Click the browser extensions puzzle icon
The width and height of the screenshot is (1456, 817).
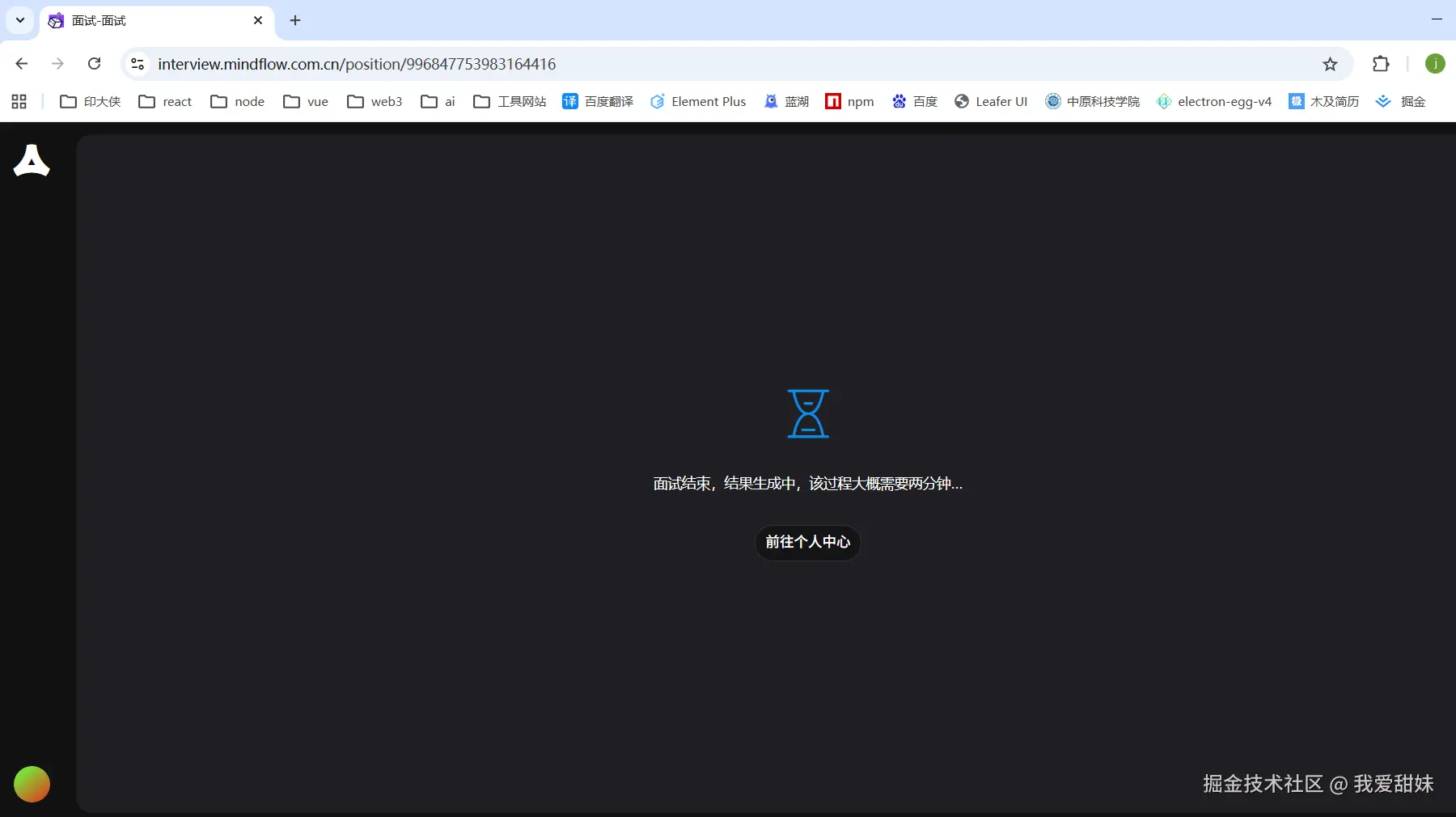click(x=1382, y=64)
